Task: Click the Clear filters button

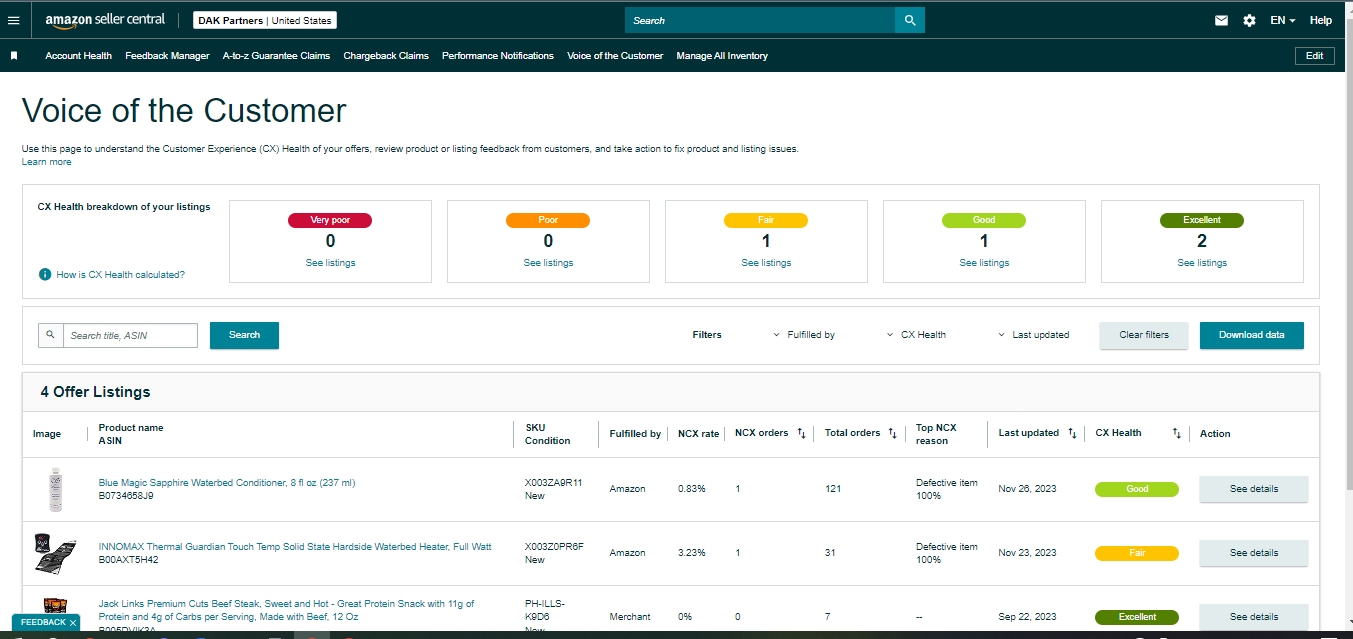Action: 1144,335
